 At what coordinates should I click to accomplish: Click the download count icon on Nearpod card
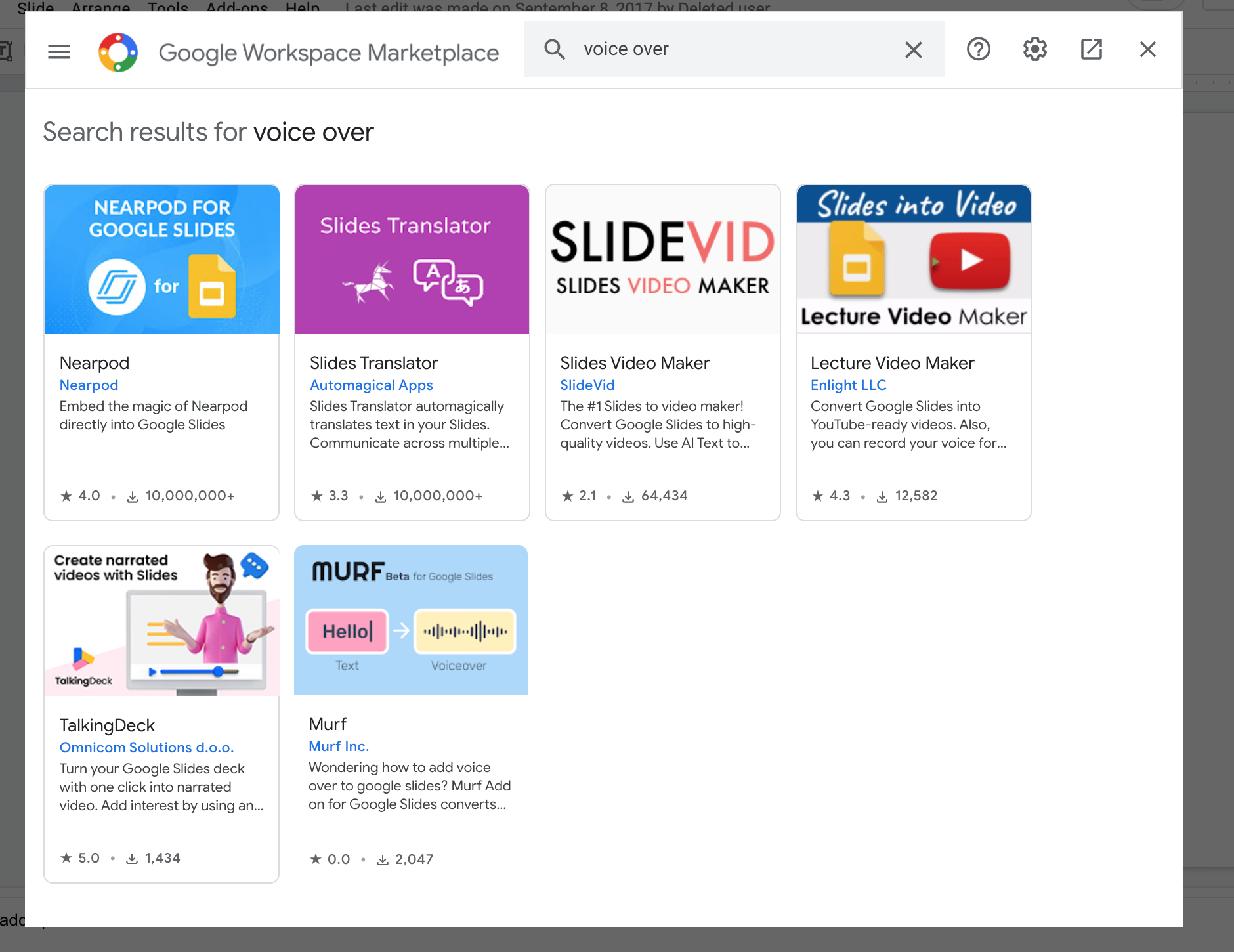tap(133, 496)
